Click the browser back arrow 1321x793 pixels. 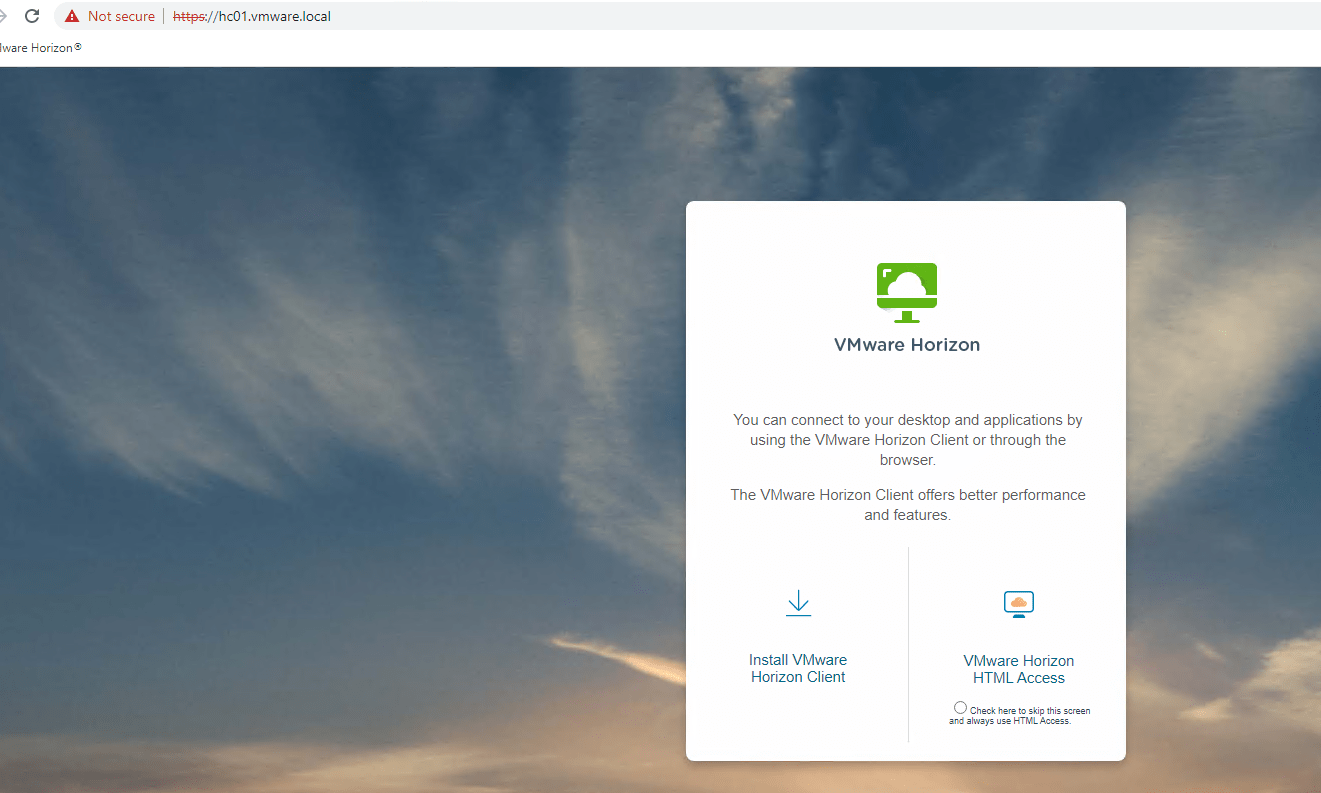pyautogui.click(x=3, y=16)
